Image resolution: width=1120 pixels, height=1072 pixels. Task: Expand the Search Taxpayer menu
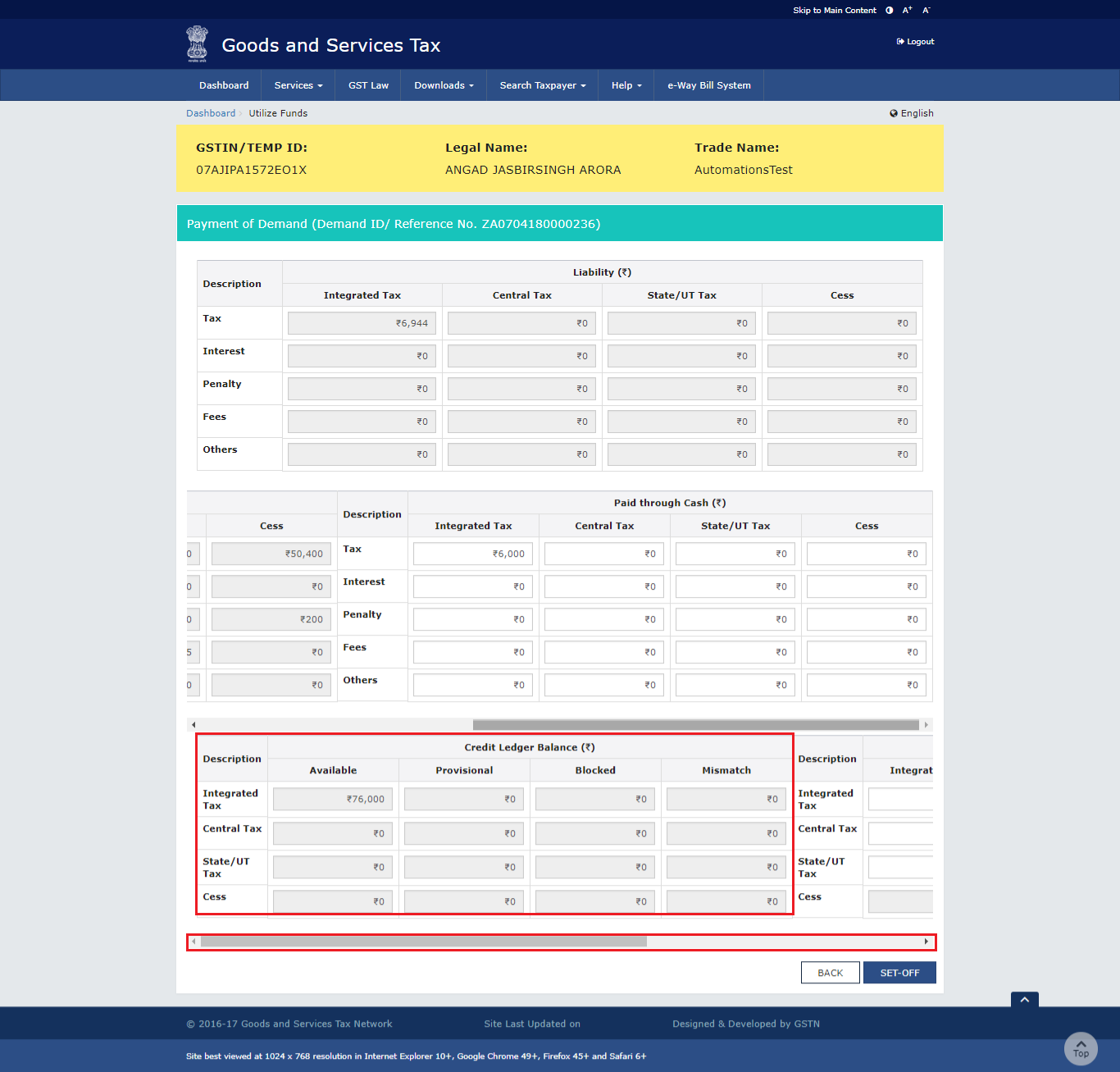click(543, 85)
